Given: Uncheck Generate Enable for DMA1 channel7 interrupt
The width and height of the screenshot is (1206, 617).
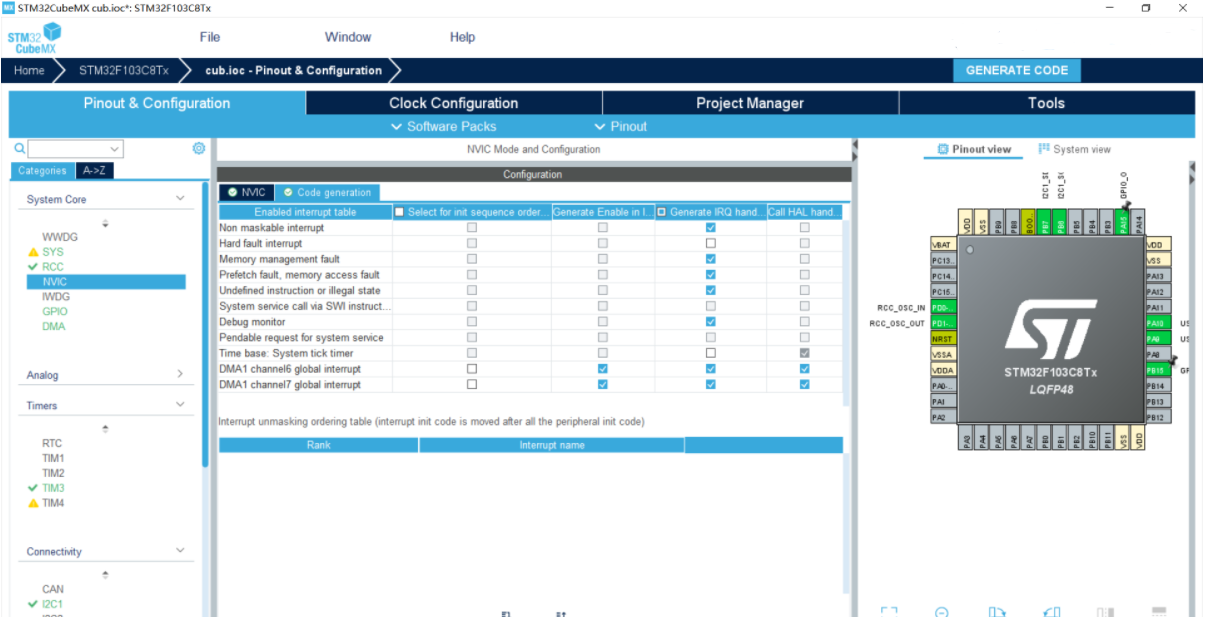Looking at the screenshot, I should tap(602, 384).
